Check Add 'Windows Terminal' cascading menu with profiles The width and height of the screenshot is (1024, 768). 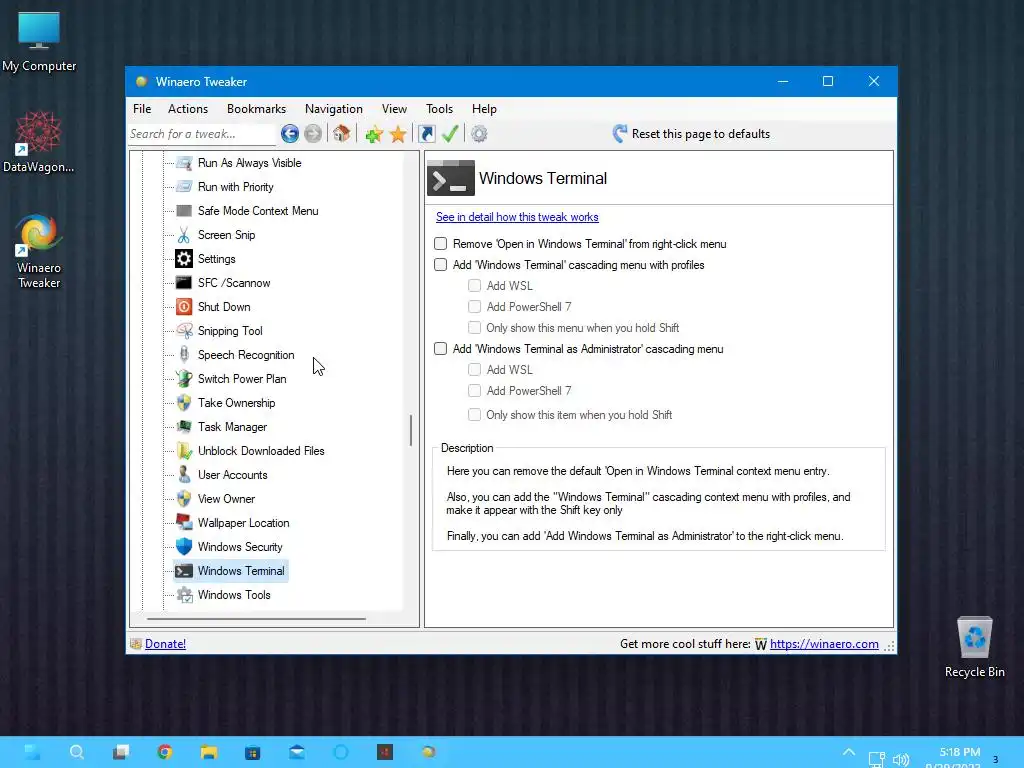(x=441, y=264)
